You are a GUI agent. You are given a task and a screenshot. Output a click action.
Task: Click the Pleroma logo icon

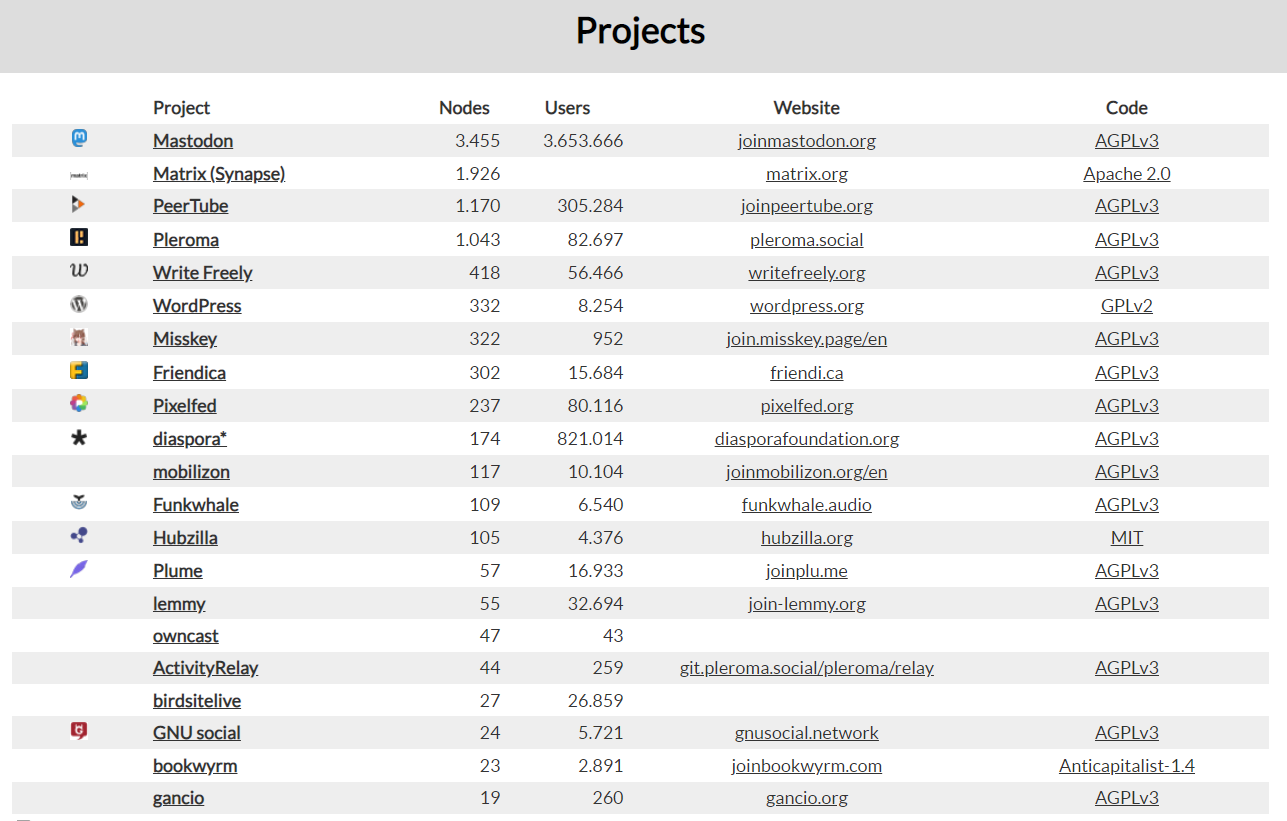[x=79, y=238]
